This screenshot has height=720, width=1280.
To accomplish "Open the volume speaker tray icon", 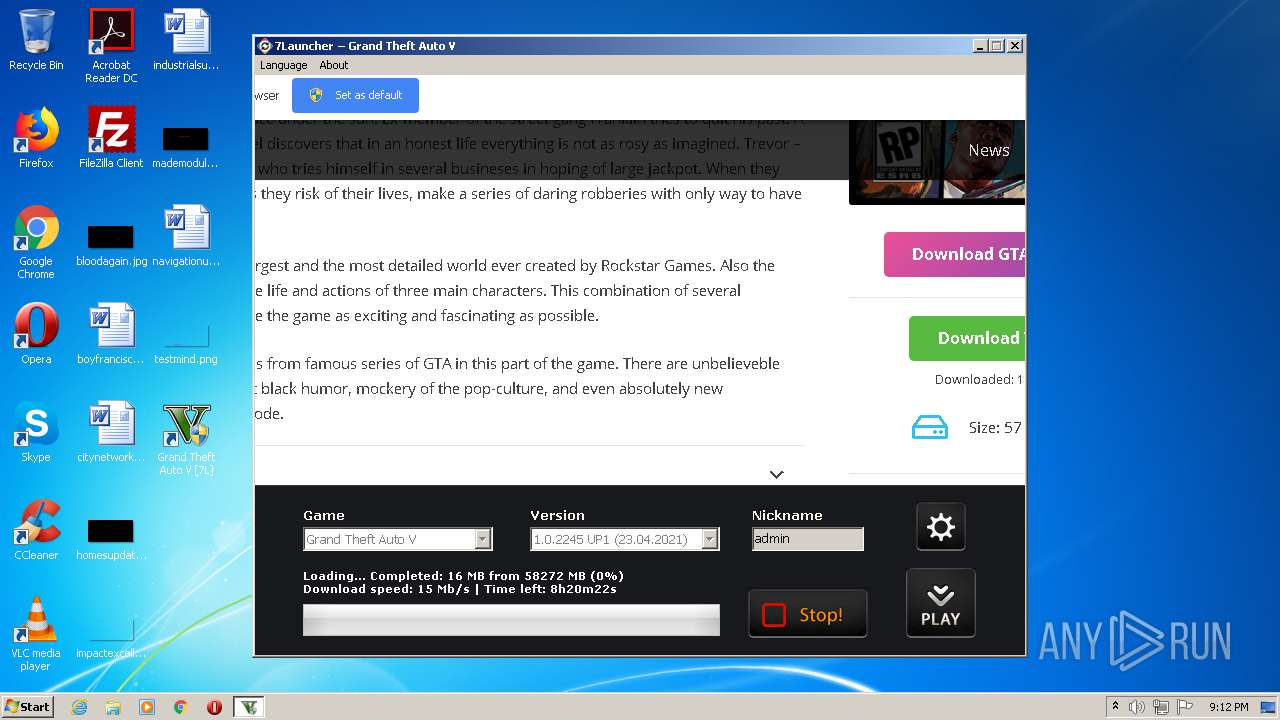I will coord(1137,707).
